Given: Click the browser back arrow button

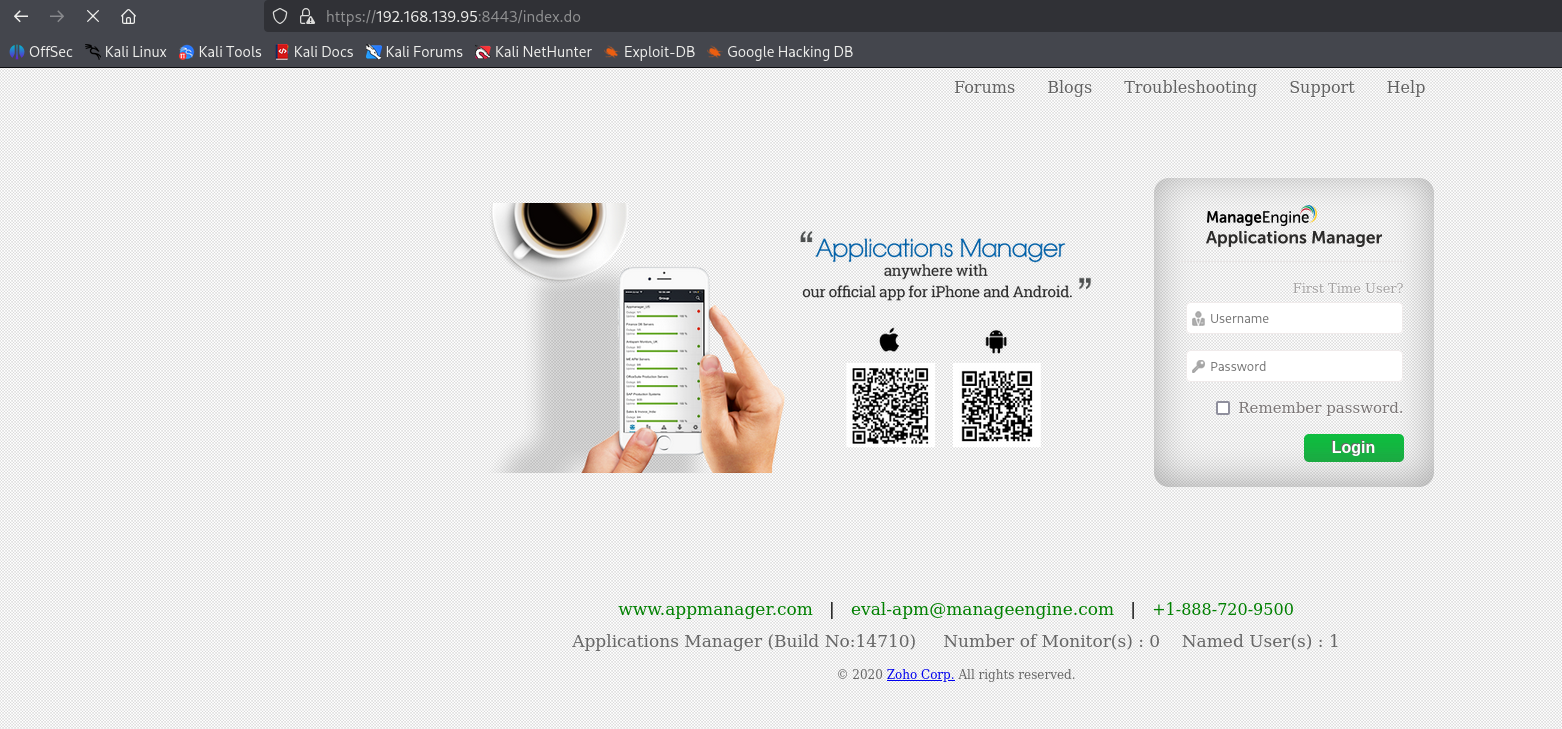Looking at the screenshot, I should (21, 17).
